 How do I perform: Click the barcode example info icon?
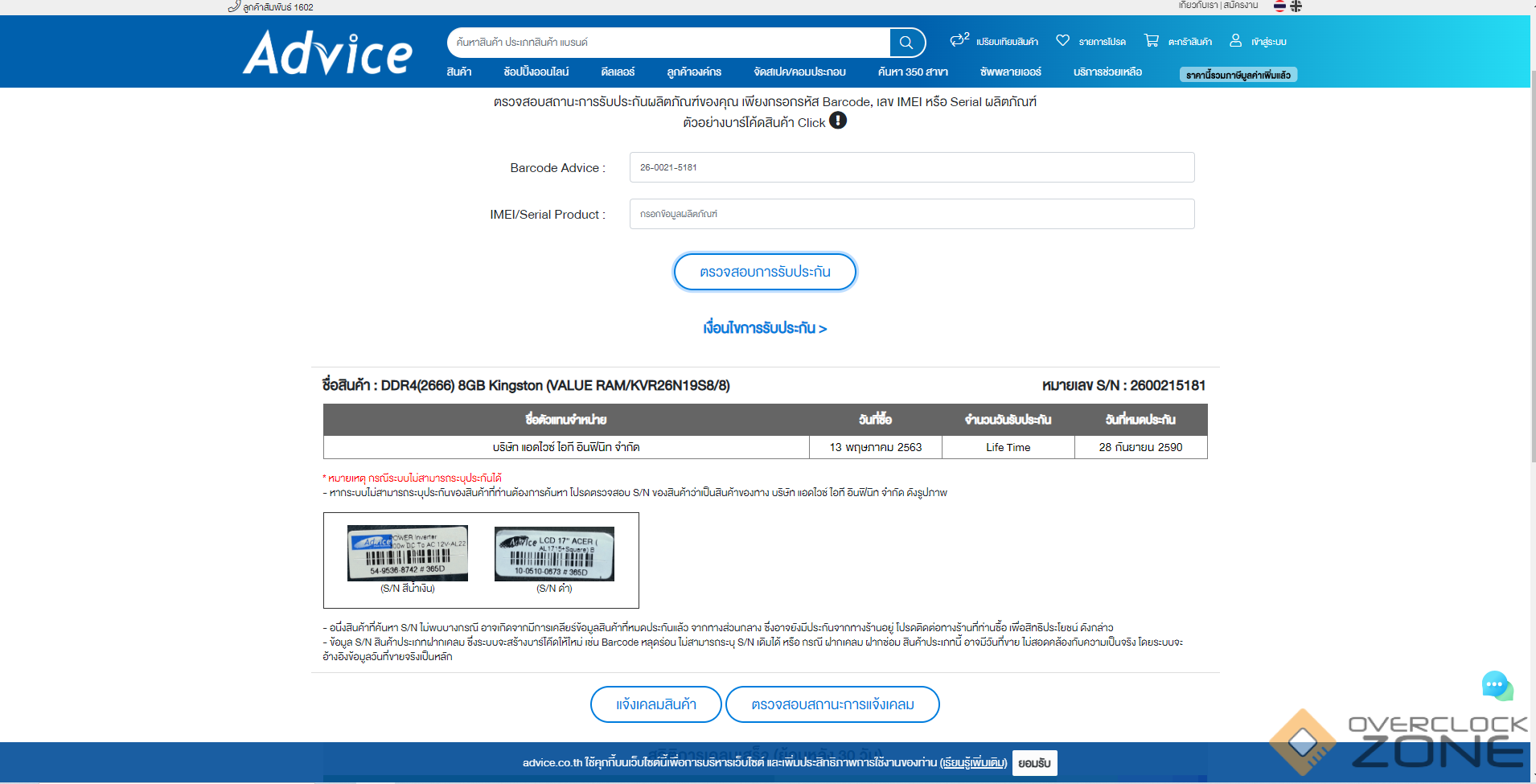(838, 121)
